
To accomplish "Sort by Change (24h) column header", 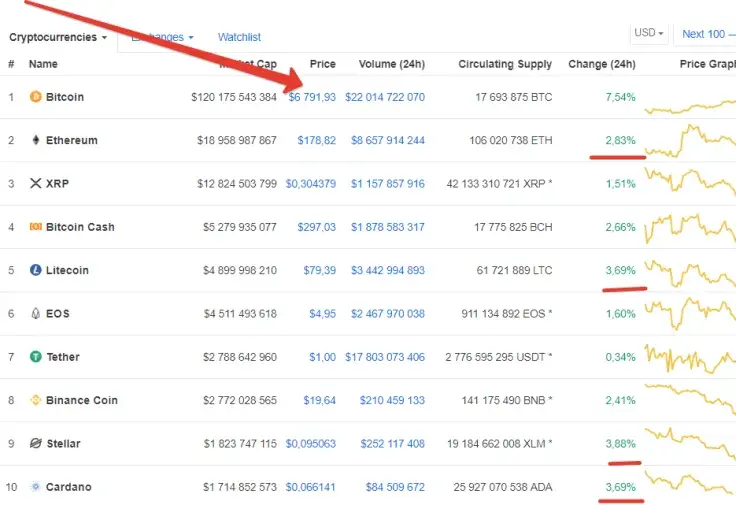I will coord(601,64).
